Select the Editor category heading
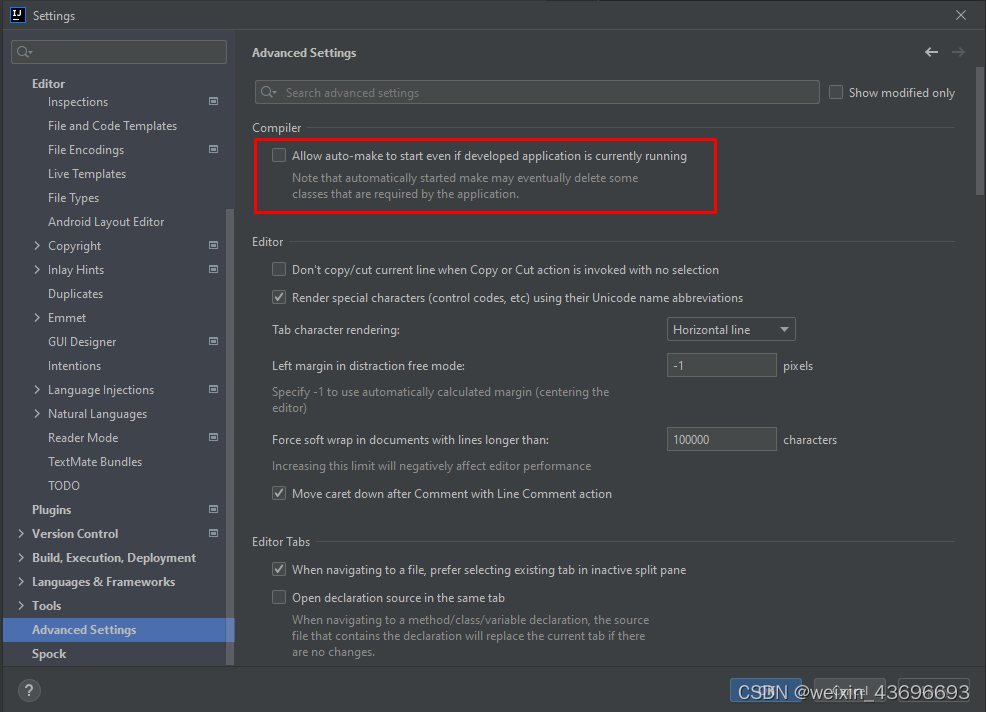The image size is (986, 712). 48,84
